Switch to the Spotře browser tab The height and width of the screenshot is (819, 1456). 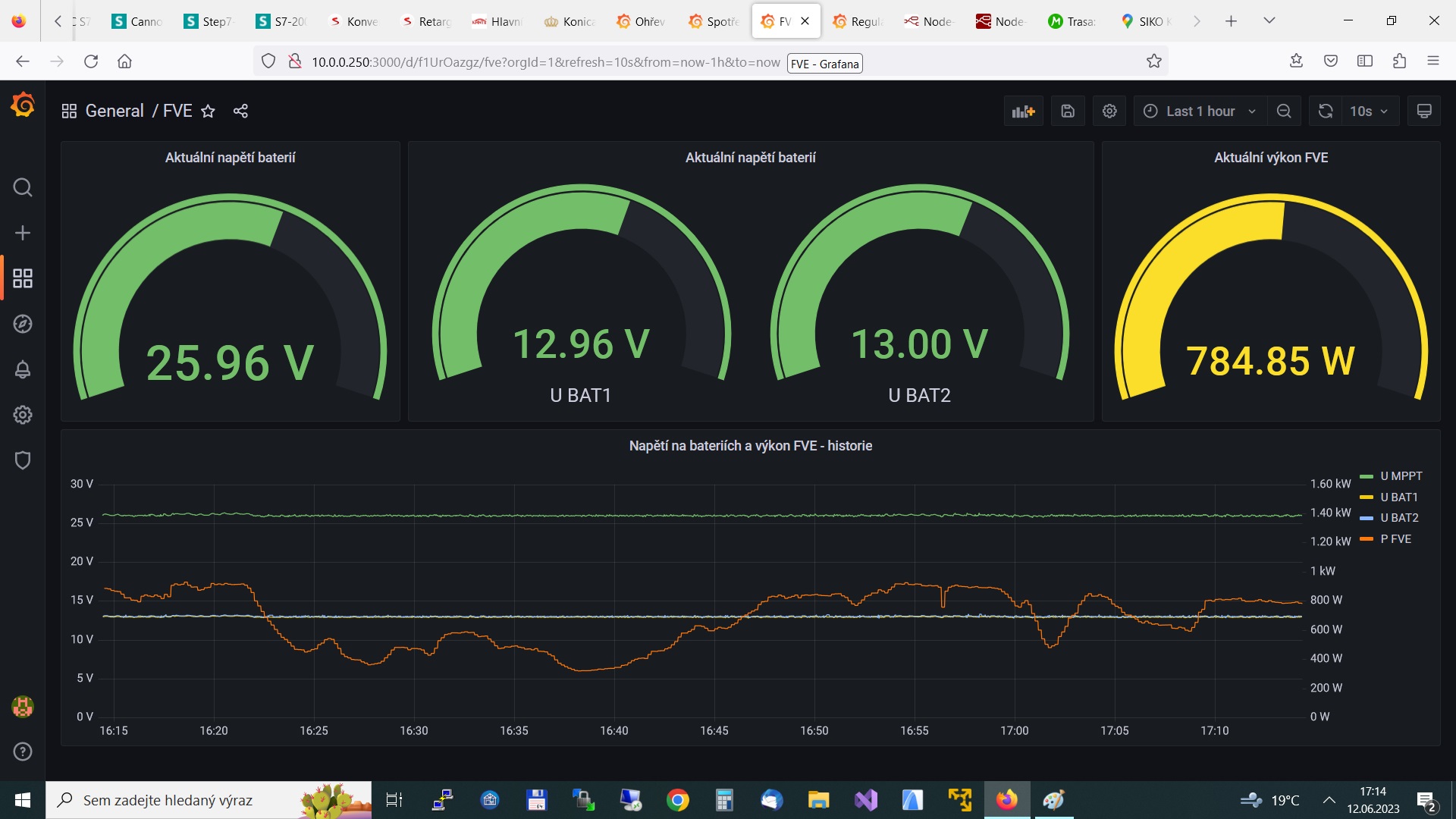[x=714, y=21]
